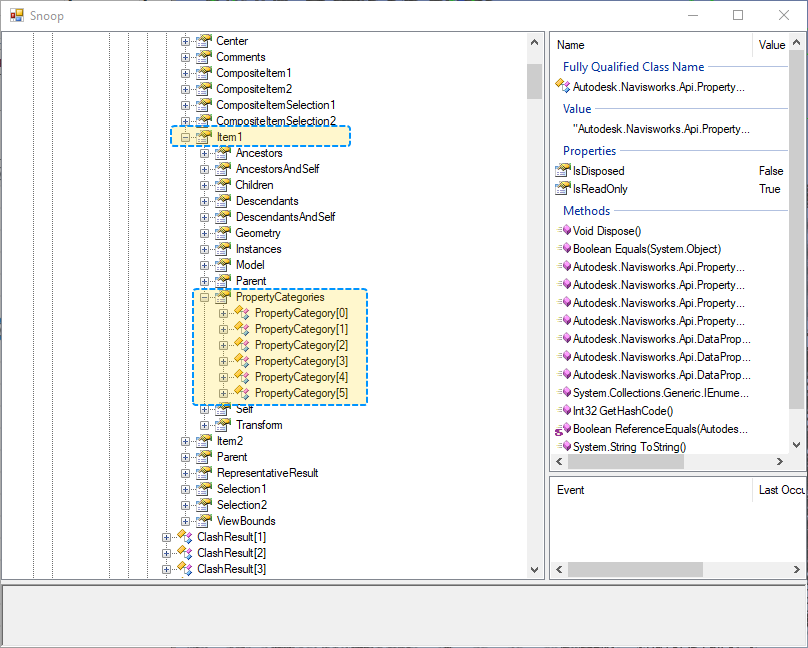Click the Boolean ReferenceEquals method icon
Viewport: 808px width, 648px height.
pyautogui.click(x=562, y=429)
